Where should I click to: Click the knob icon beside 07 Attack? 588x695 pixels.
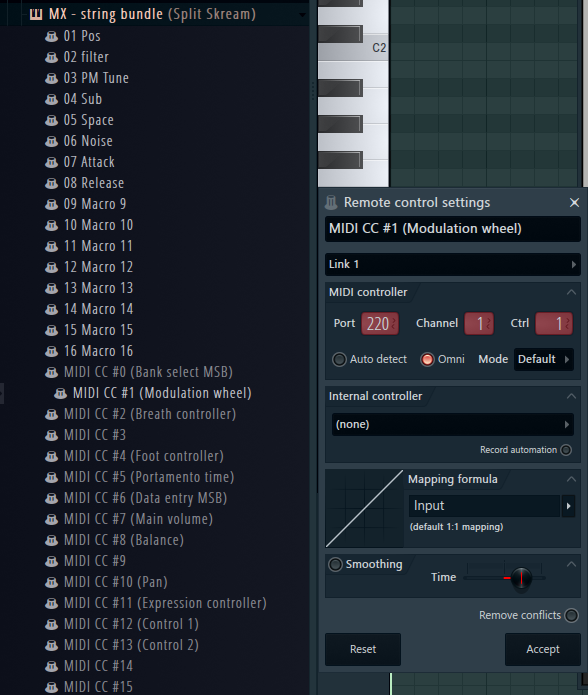click(x=51, y=162)
